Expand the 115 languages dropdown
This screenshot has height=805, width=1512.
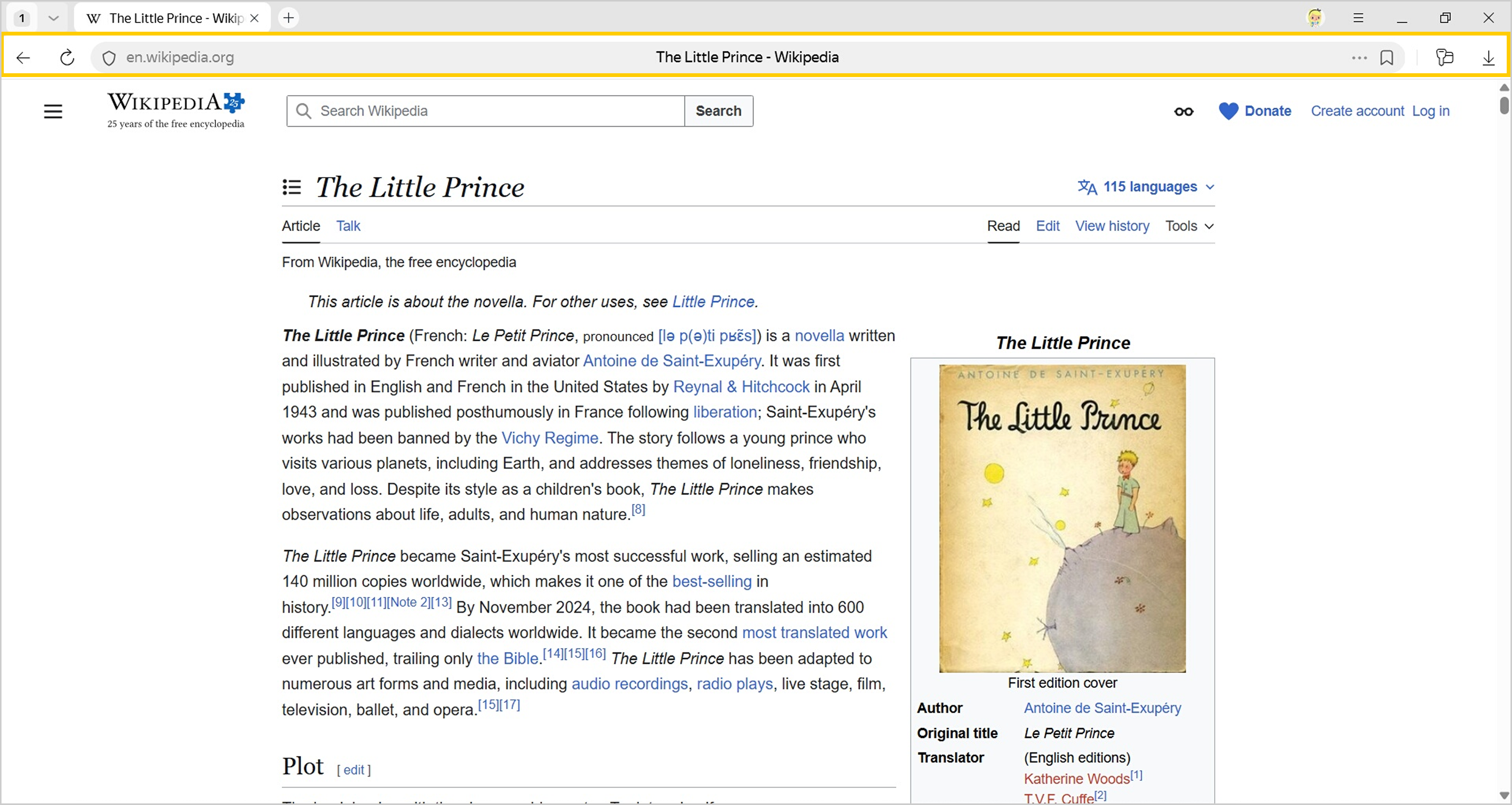point(1146,187)
